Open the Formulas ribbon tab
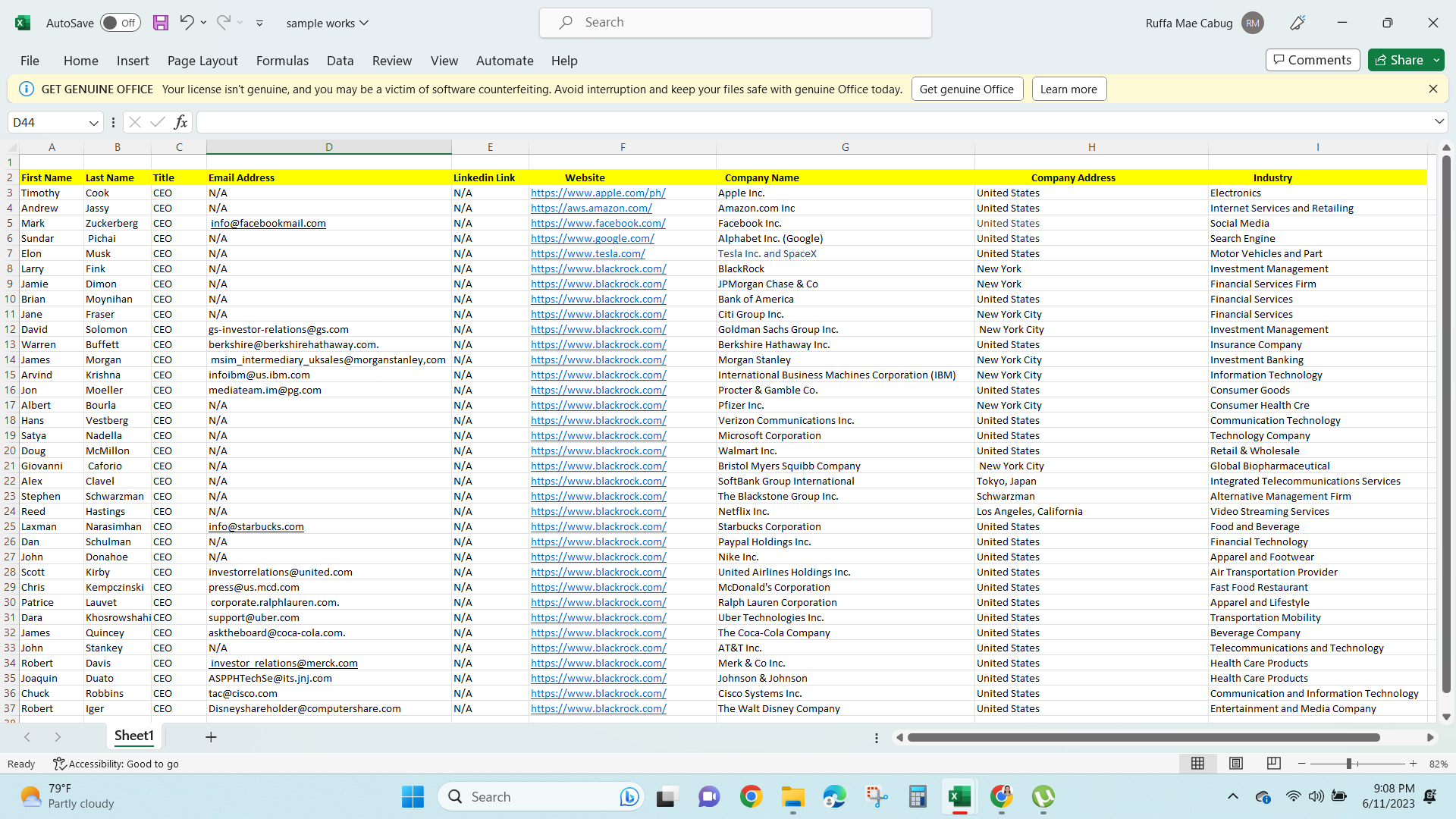The width and height of the screenshot is (1456, 819). pyautogui.click(x=282, y=61)
